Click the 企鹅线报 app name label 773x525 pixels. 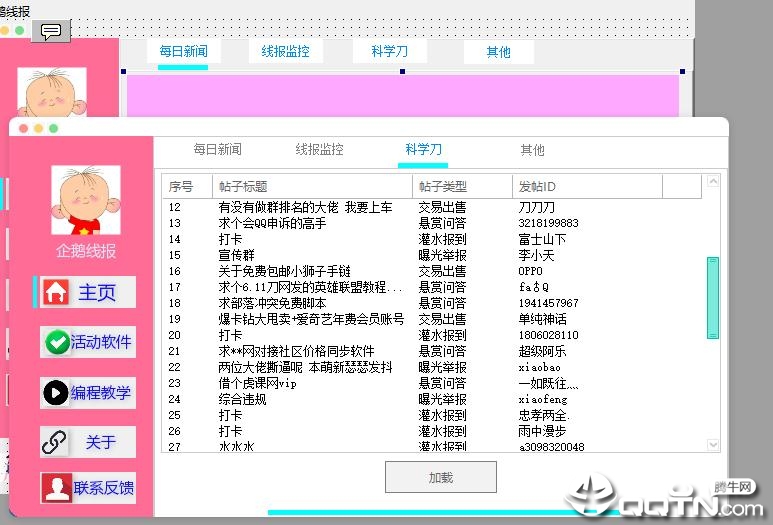pos(86,251)
